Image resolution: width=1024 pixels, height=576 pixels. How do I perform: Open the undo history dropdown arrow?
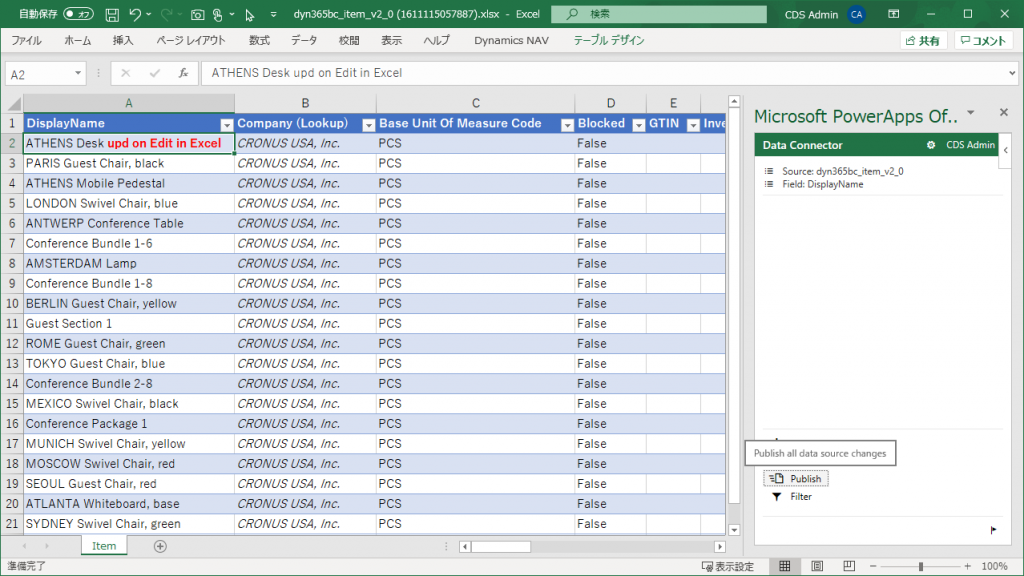click(x=149, y=14)
